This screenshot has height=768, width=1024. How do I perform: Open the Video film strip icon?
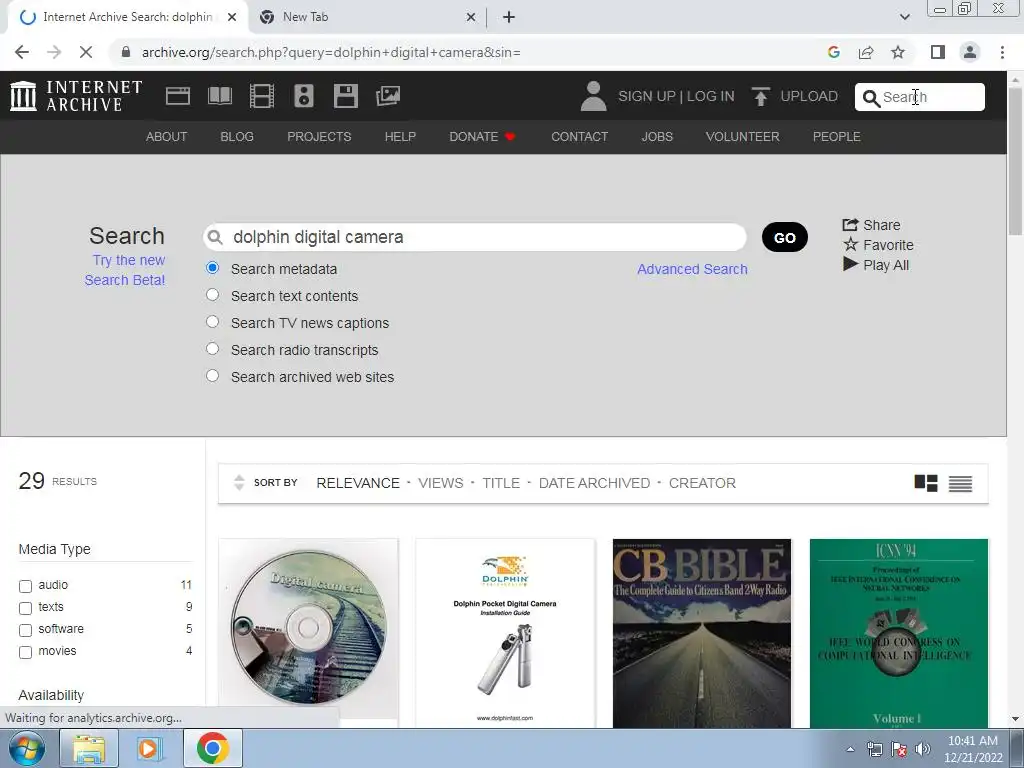tap(262, 96)
